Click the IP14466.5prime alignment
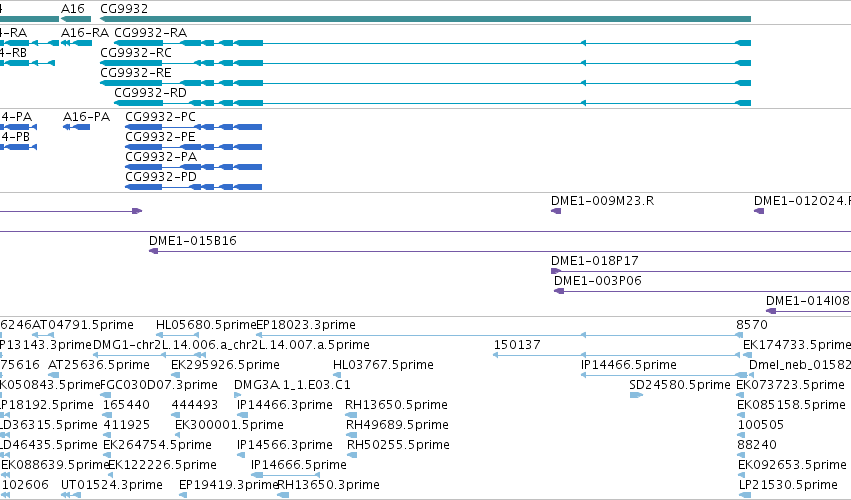Viewport: 851px width, 500px height. 664,375
